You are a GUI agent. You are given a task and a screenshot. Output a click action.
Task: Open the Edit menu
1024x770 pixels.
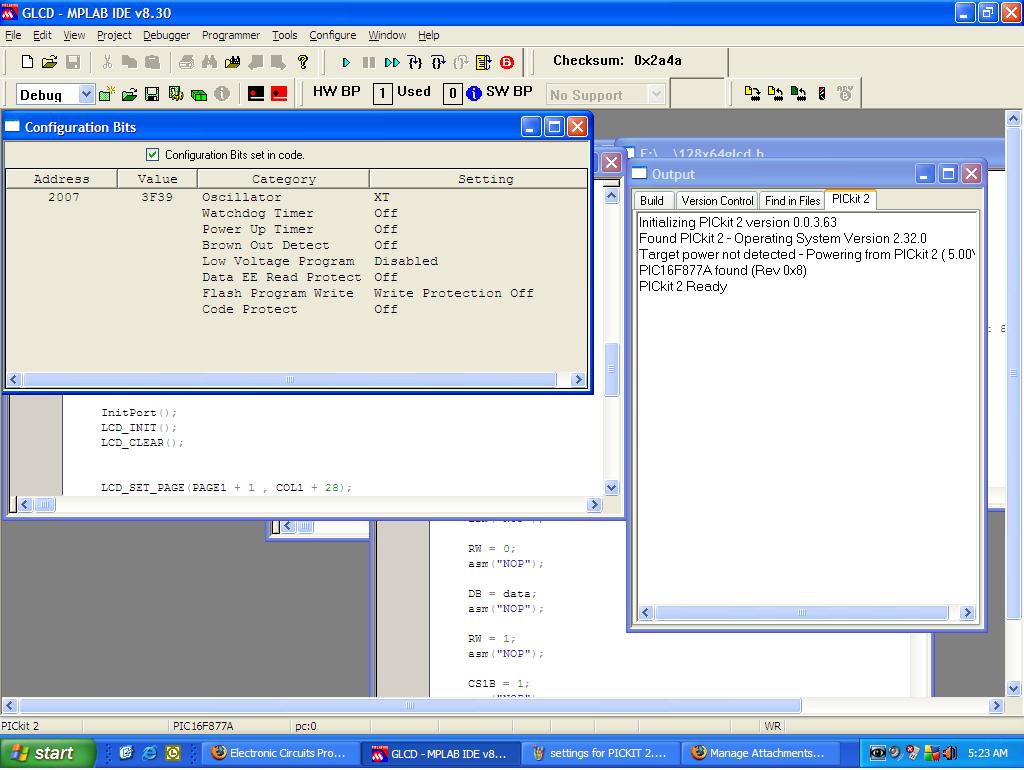(42, 35)
